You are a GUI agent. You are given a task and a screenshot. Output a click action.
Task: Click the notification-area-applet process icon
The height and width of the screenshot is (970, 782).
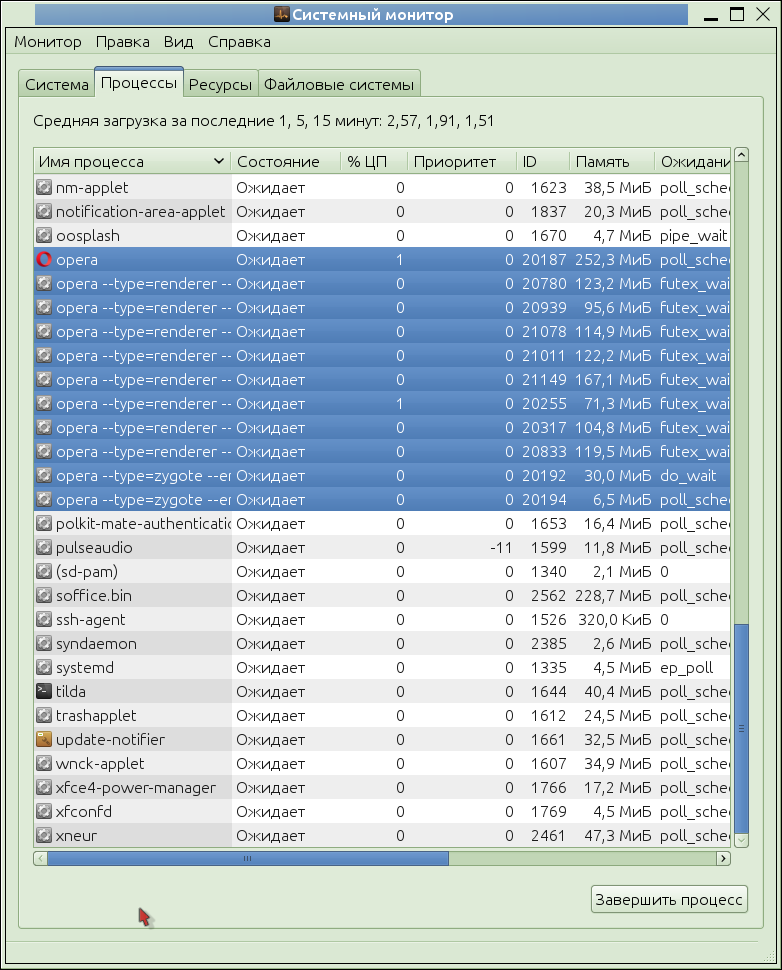click(44, 212)
